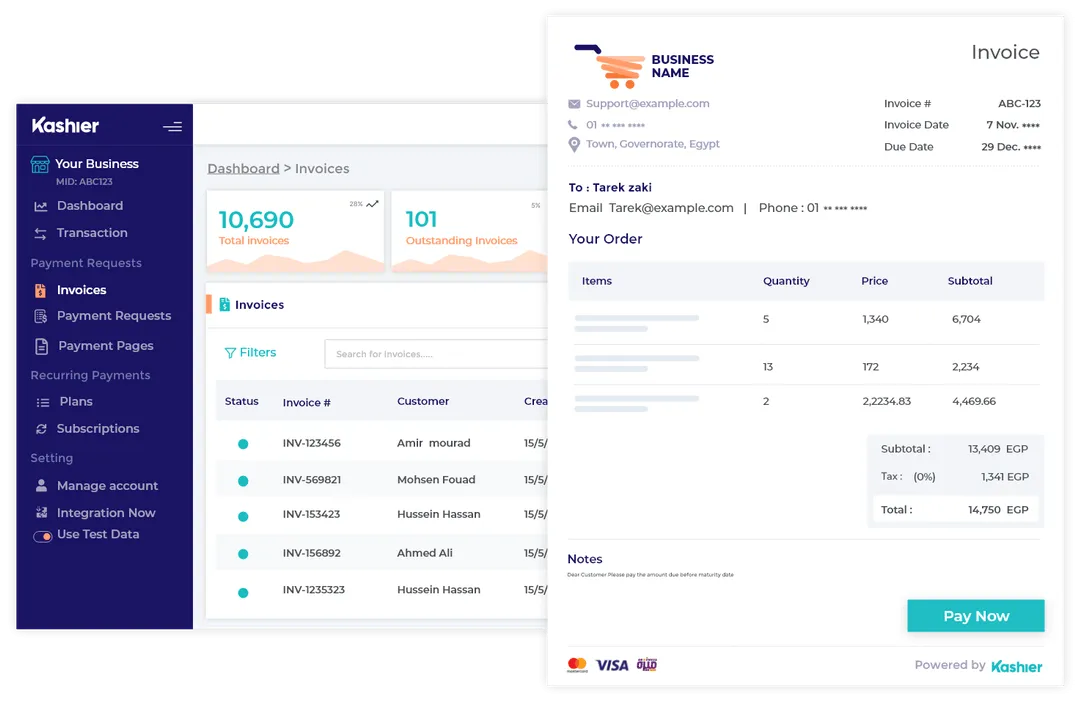Click the Kashier logo in the sidebar
The width and height of the screenshot is (1080, 702).
(65, 125)
